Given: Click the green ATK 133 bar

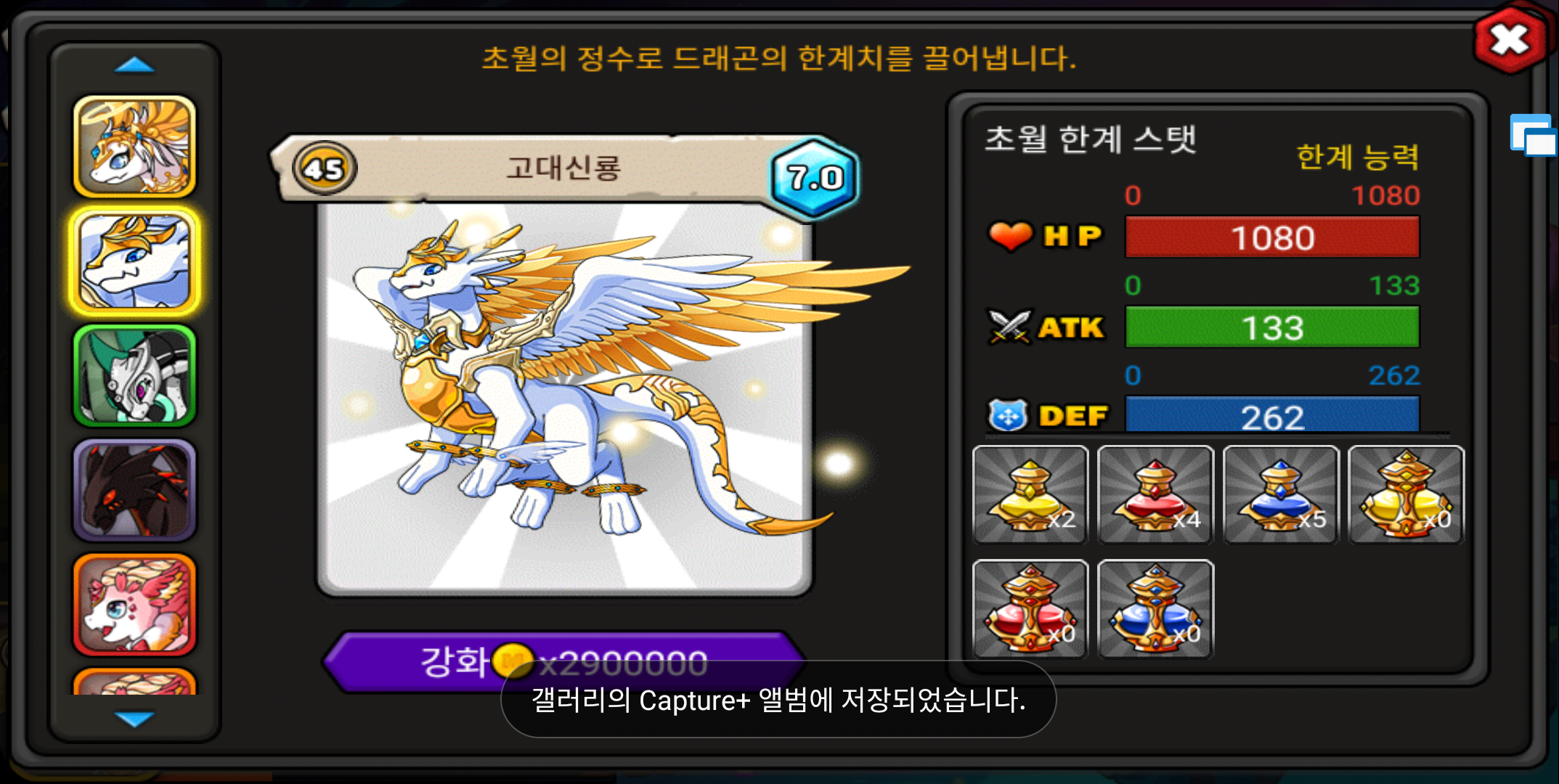Looking at the screenshot, I should pos(1272,327).
